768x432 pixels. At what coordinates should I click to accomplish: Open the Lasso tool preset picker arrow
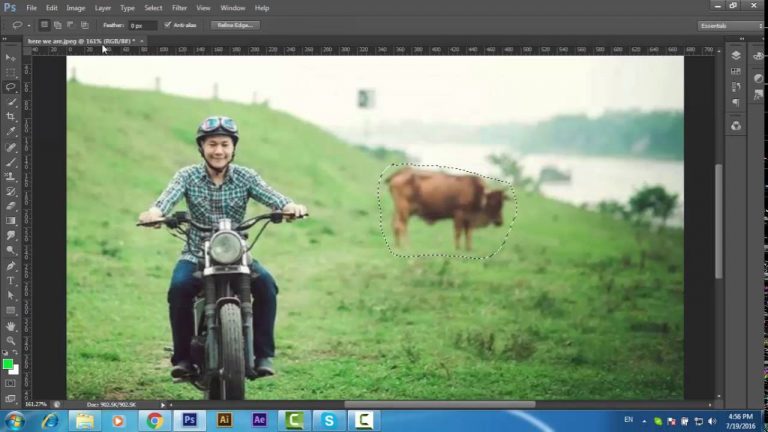click(x=29, y=25)
